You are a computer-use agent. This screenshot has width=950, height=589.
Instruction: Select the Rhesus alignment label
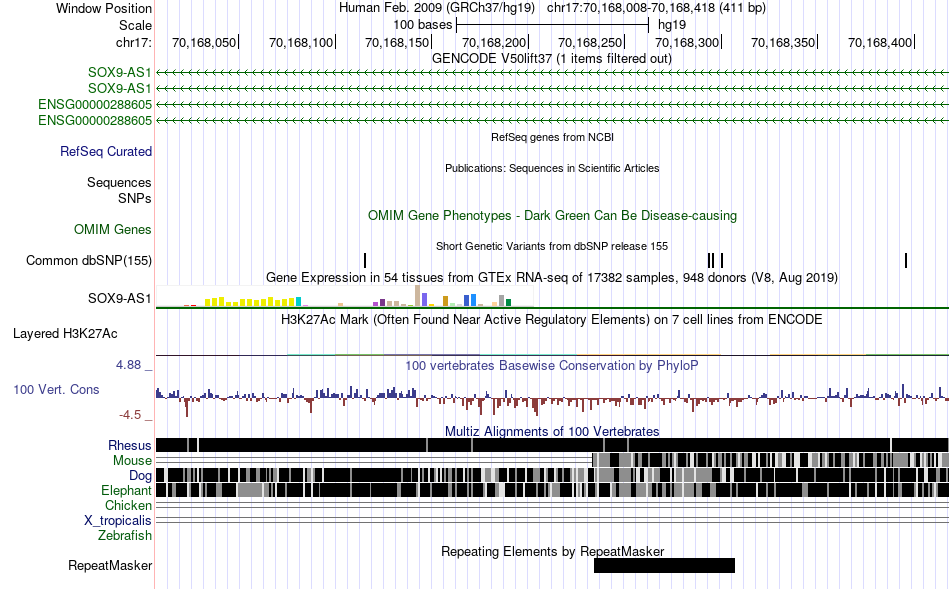130,445
